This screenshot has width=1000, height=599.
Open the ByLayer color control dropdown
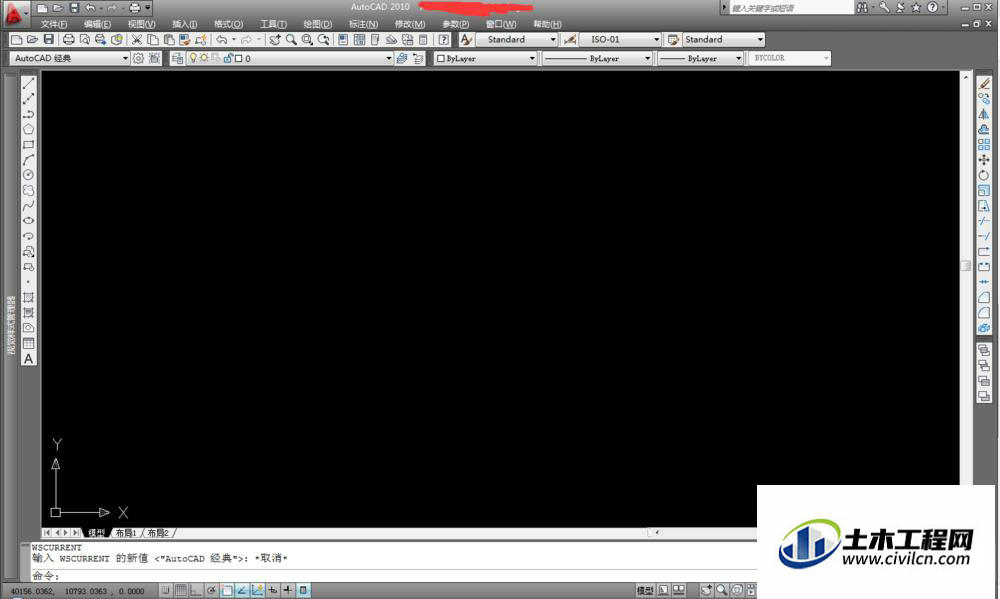(x=485, y=58)
